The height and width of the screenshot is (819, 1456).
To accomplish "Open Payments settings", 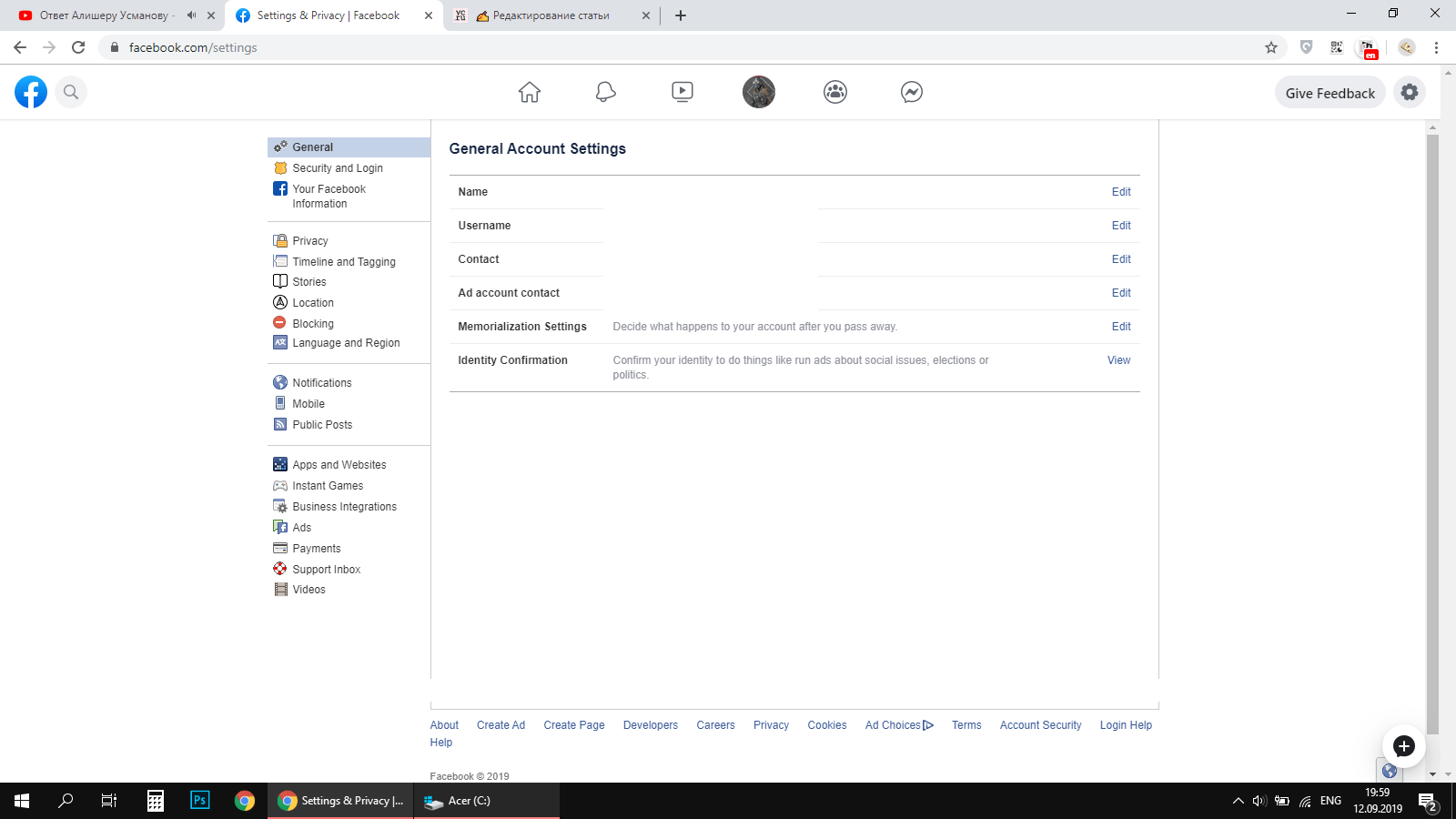I will coord(316,549).
